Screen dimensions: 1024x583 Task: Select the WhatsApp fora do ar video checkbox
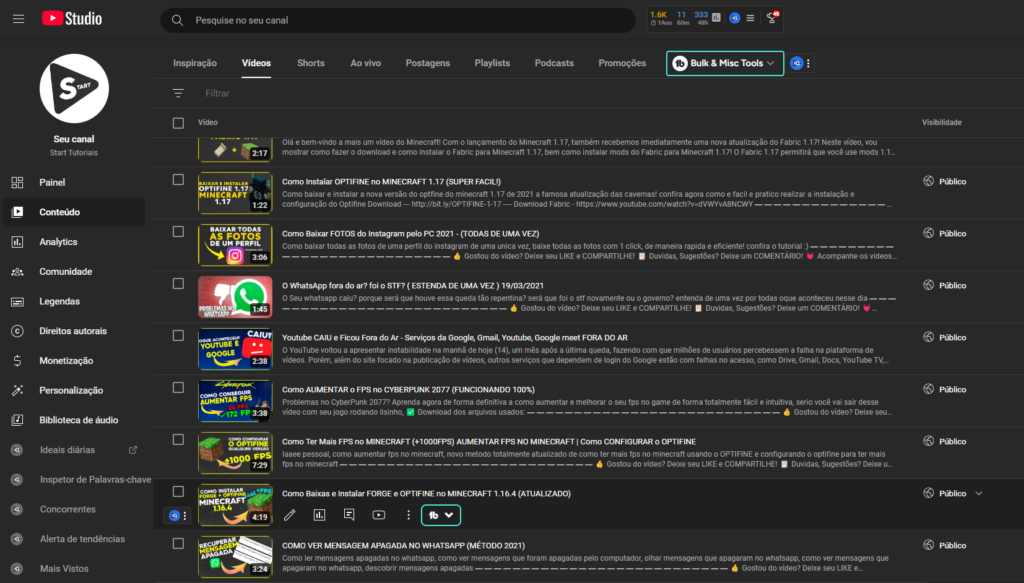[x=178, y=283]
